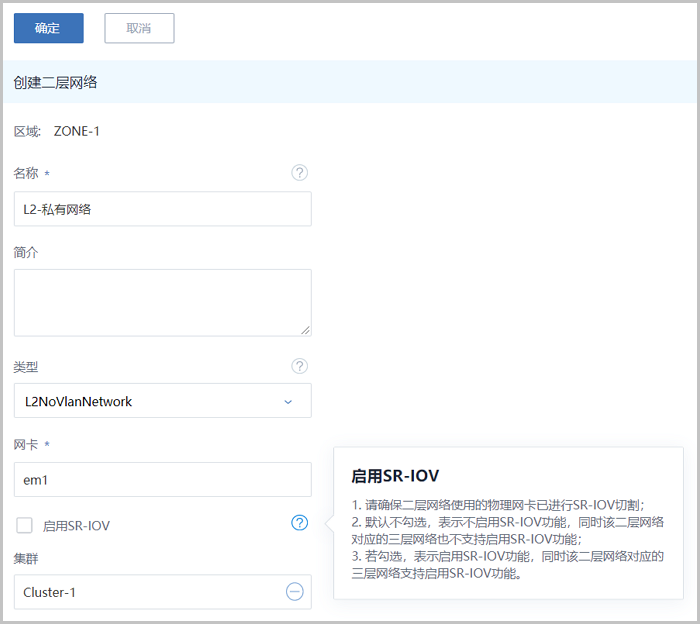Screen dimensions: 700x624
Task: Click the 确定 confirm button
Action: click(48, 28)
